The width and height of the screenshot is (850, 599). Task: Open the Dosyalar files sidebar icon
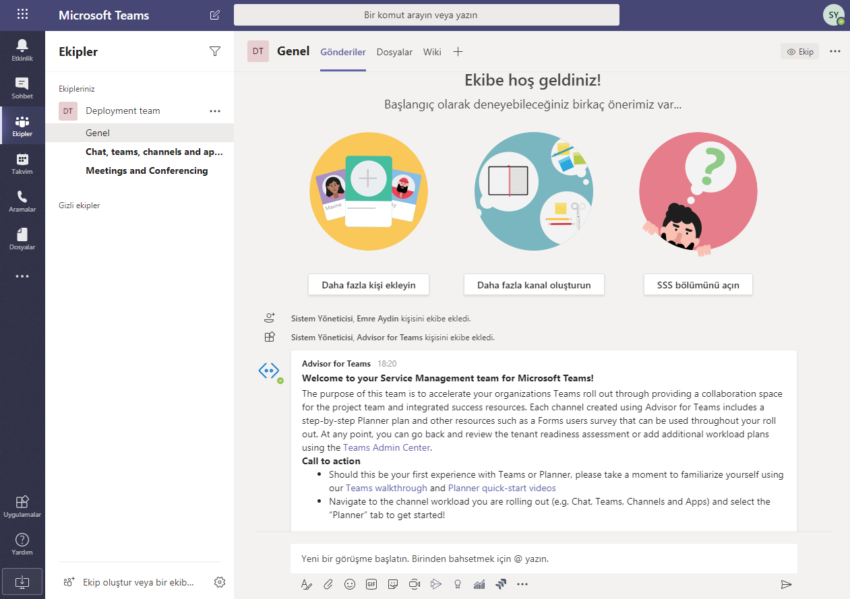click(22, 237)
